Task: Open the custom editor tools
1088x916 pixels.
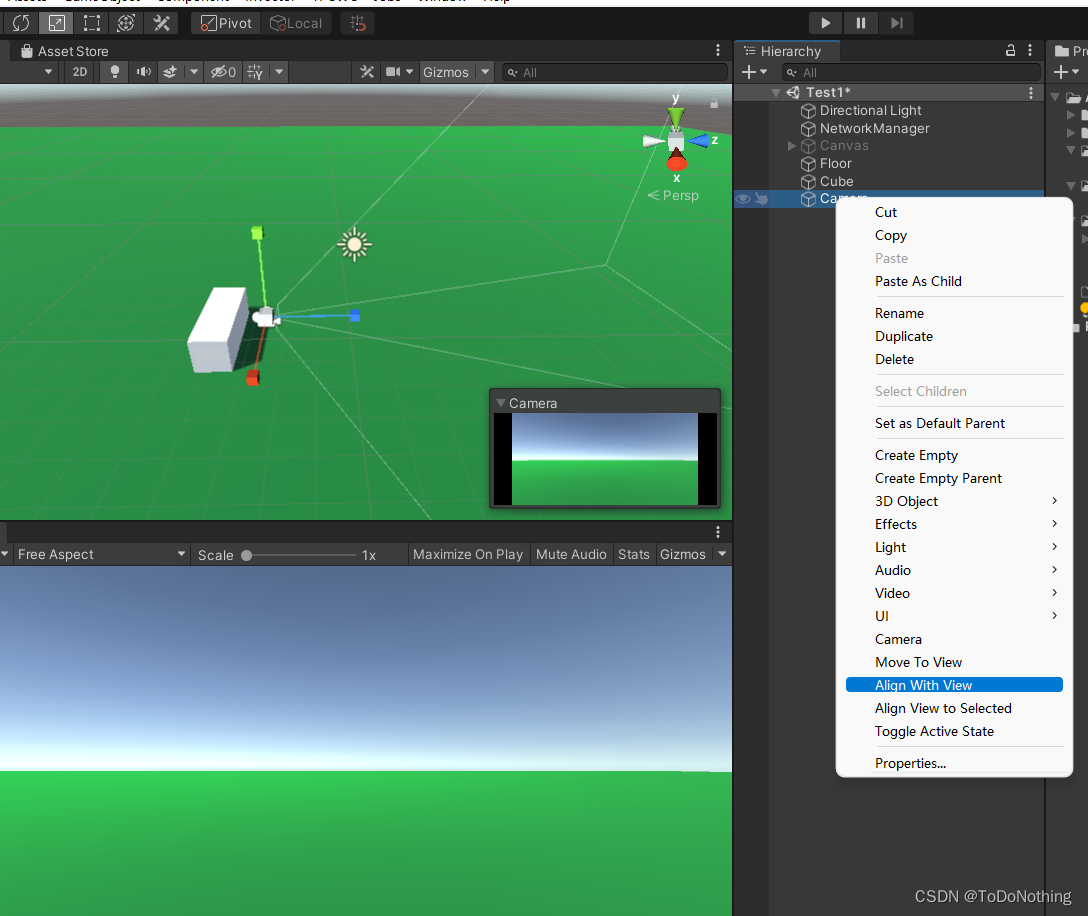Action: point(162,23)
